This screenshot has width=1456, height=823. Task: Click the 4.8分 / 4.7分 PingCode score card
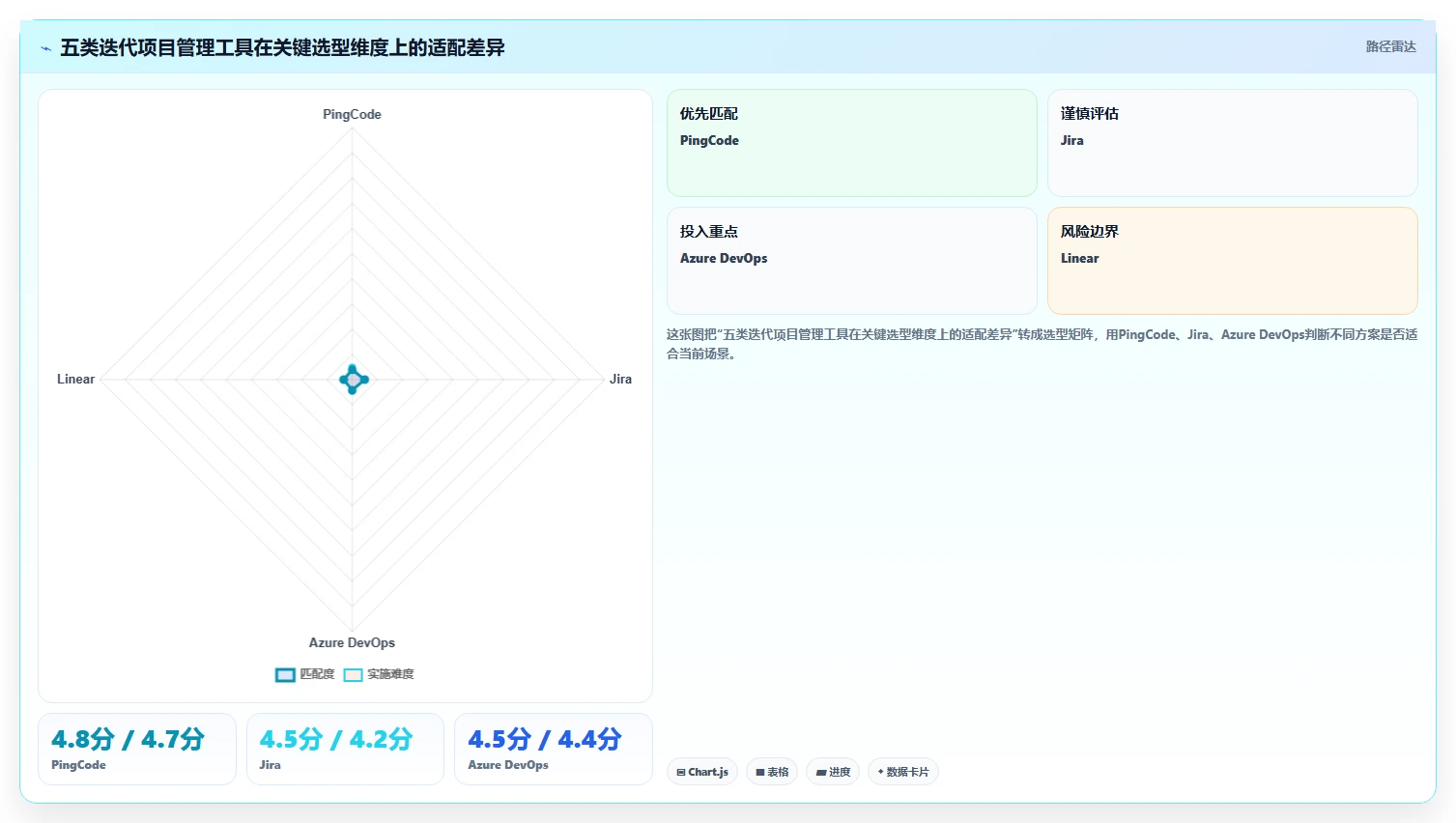[137, 749]
